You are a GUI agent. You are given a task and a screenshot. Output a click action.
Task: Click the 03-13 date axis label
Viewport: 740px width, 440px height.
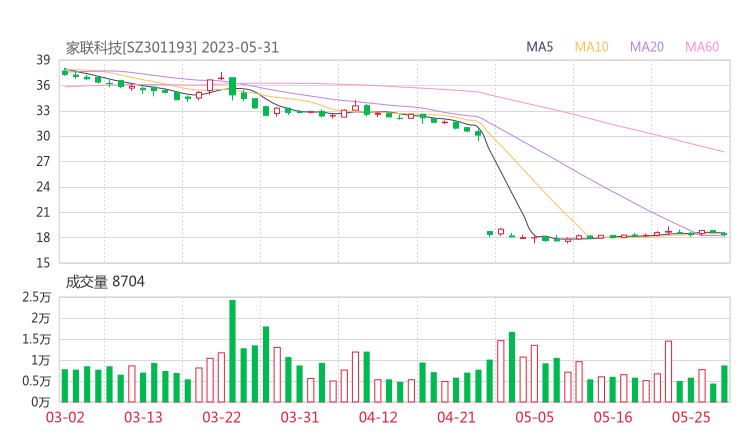143,417
